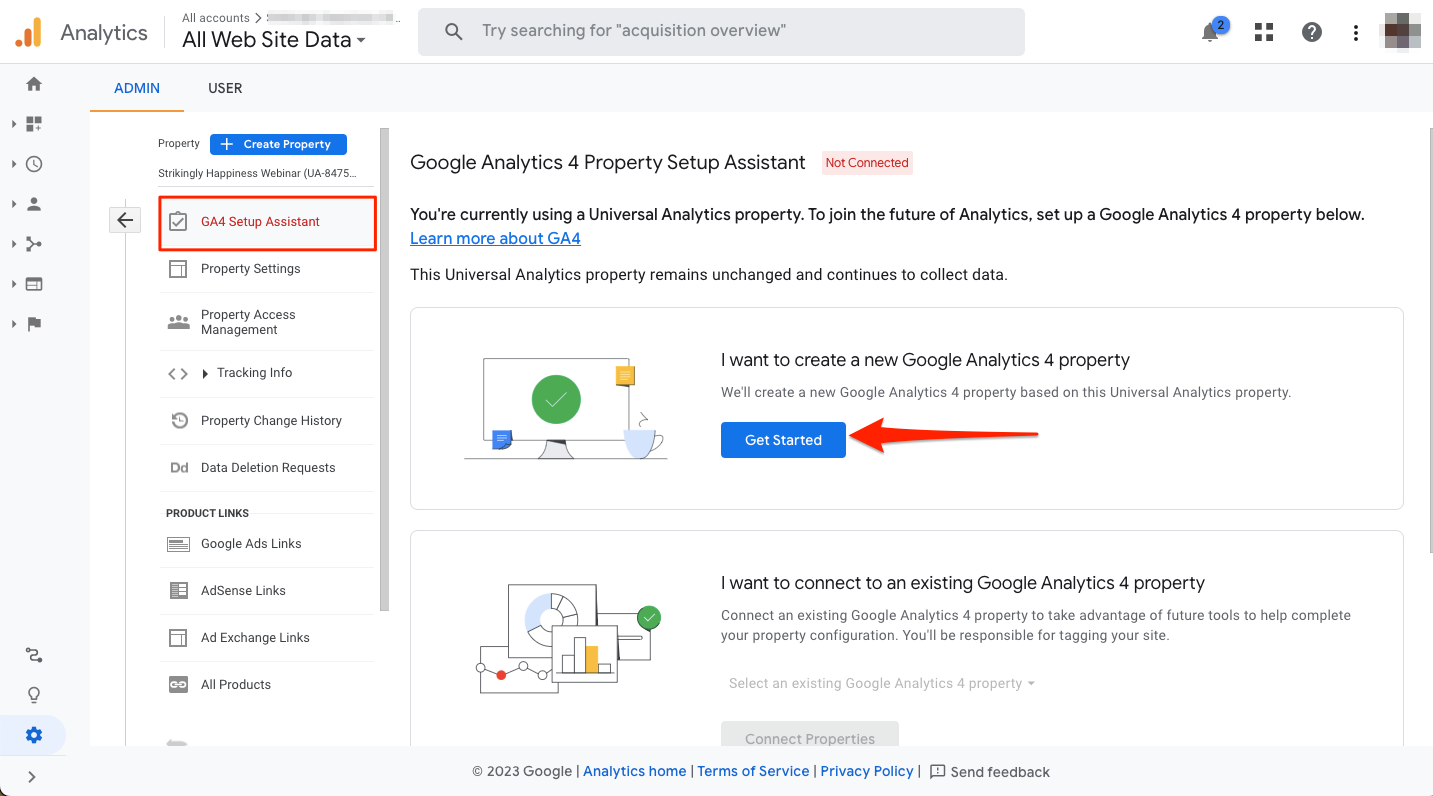This screenshot has height=796, width=1433.
Task: Open Privacy Policy link
Action: [867, 771]
